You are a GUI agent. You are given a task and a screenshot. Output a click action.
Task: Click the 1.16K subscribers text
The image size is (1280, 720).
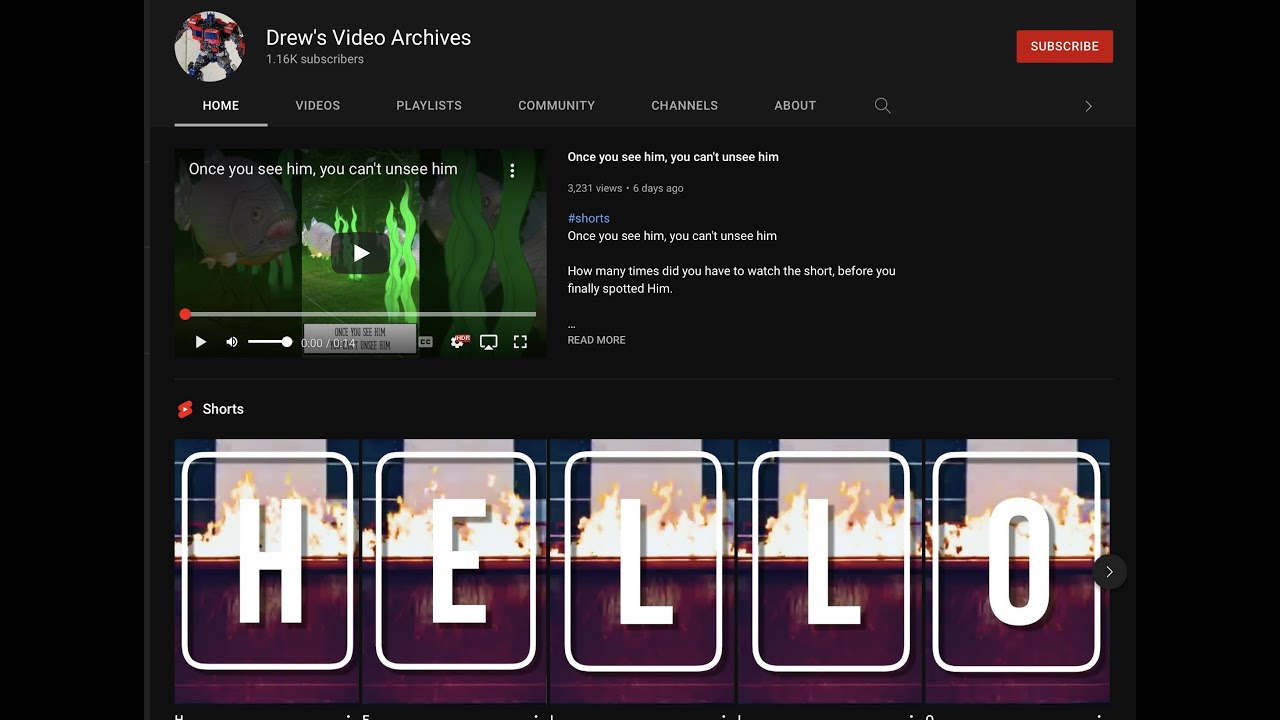(x=315, y=59)
